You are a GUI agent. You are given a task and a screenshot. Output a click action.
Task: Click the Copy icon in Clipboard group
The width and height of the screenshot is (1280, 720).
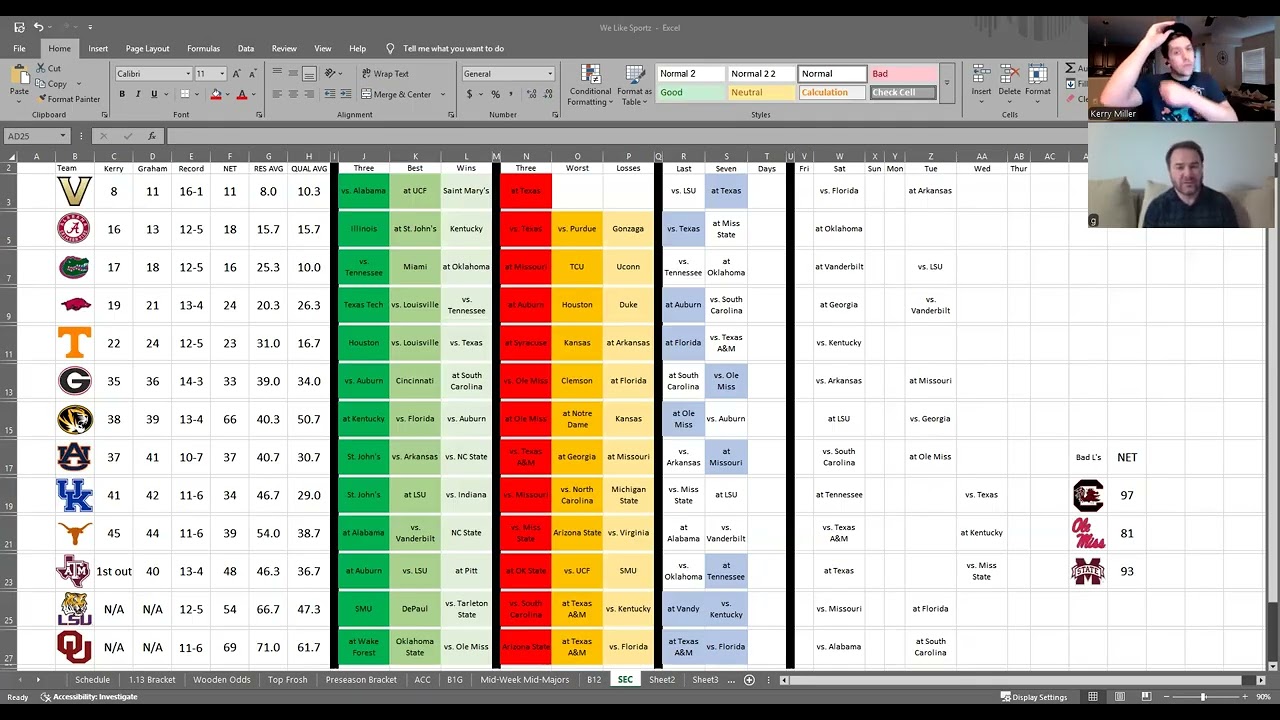[41, 84]
